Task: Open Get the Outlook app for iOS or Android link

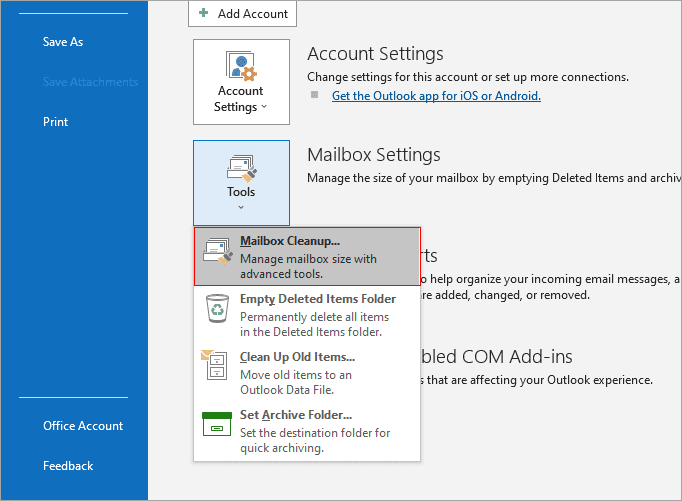Action: point(436,96)
